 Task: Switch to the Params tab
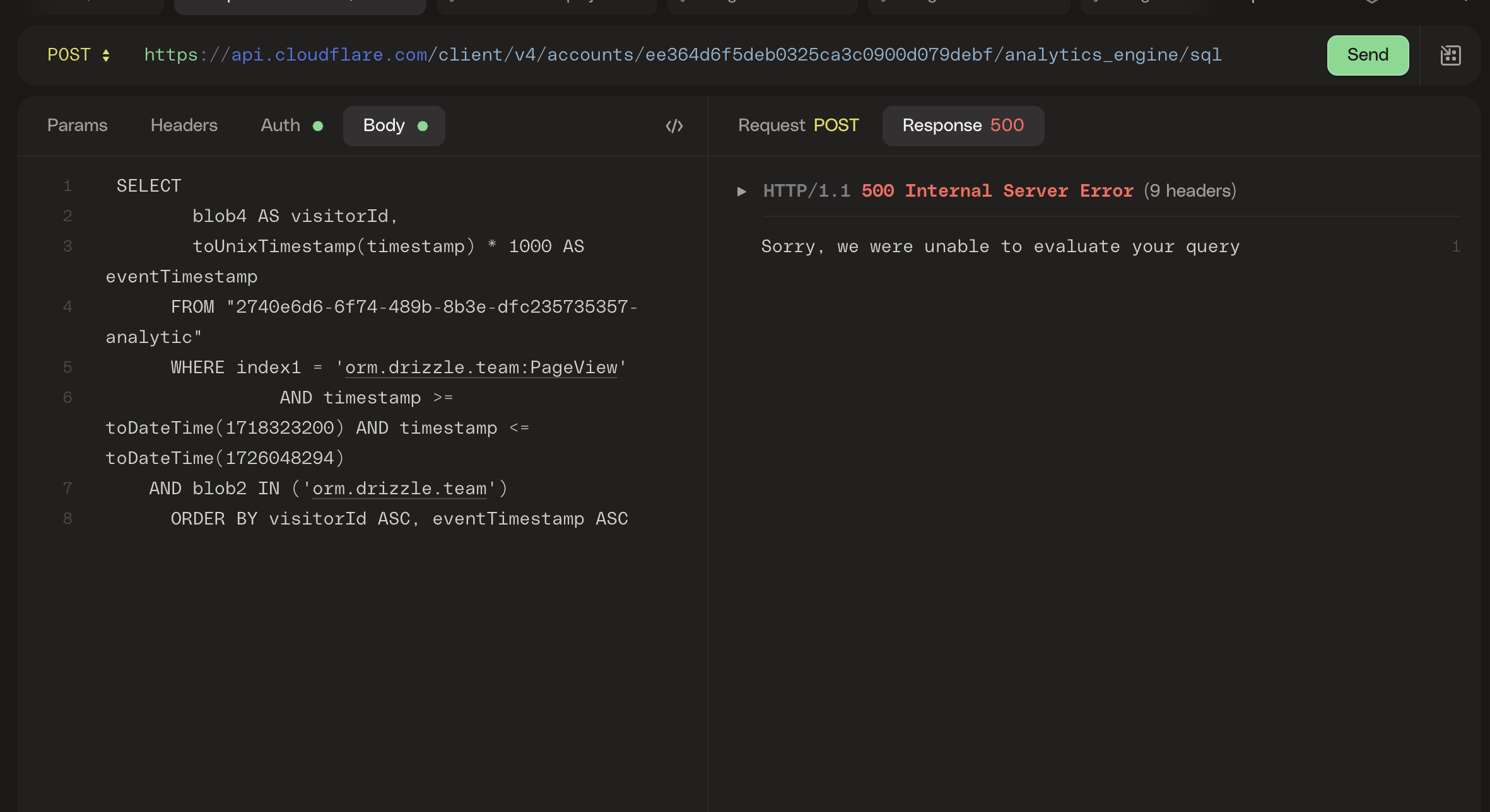pyautogui.click(x=77, y=125)
